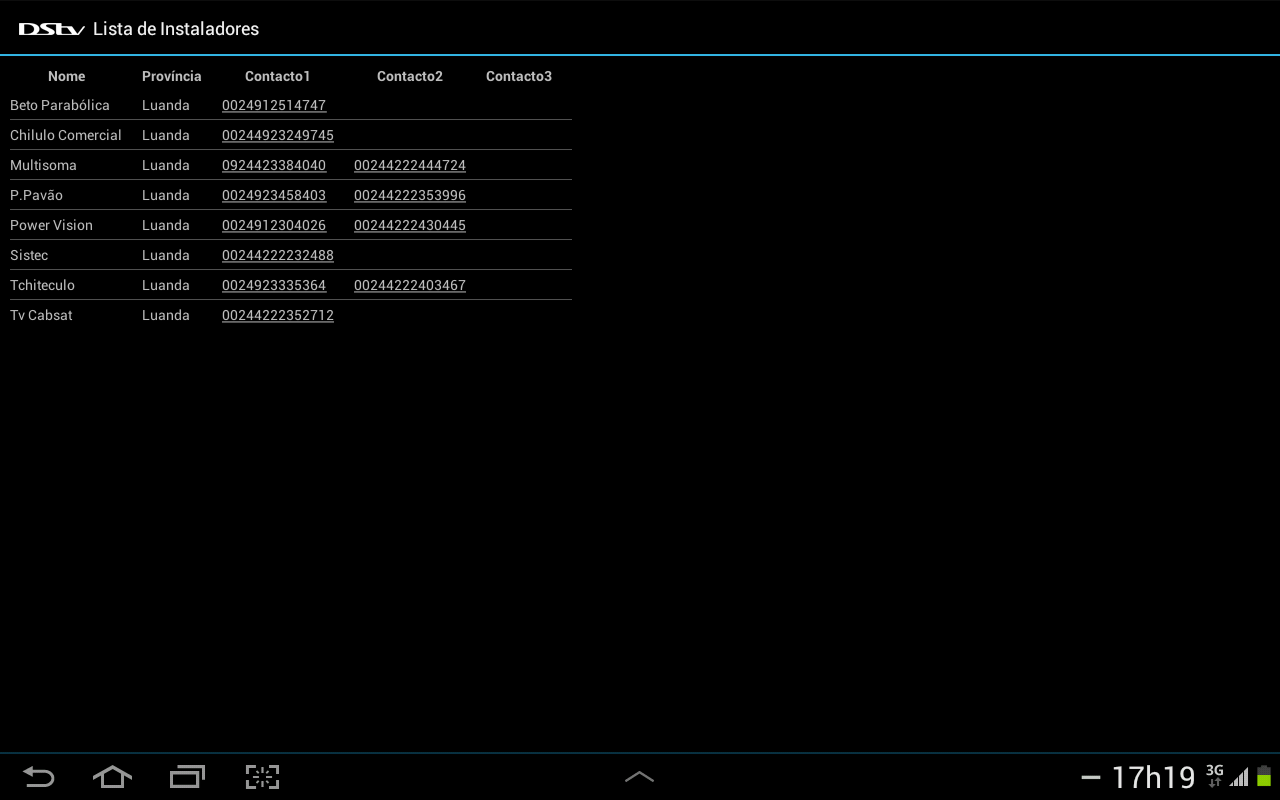Tap the Lista de Instaladores title
The image size is (1280, 800).
pos(176,29)
